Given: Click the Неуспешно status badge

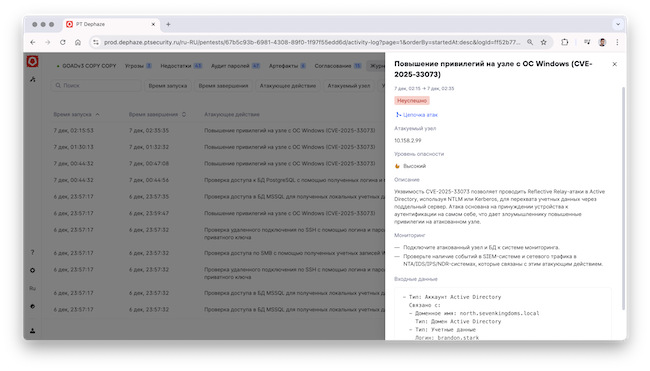Looking at the screenshot, I should tap(412, 101).
